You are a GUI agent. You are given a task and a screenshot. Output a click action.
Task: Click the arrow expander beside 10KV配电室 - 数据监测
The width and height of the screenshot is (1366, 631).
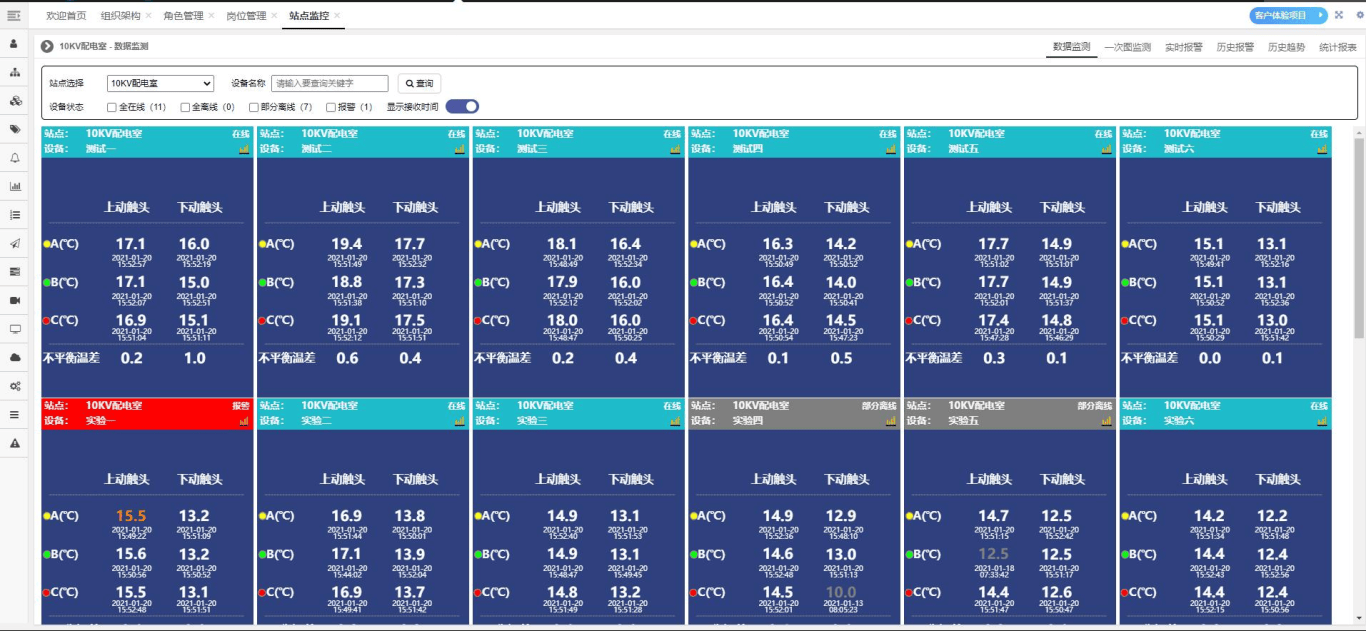(x=47, y=46)
